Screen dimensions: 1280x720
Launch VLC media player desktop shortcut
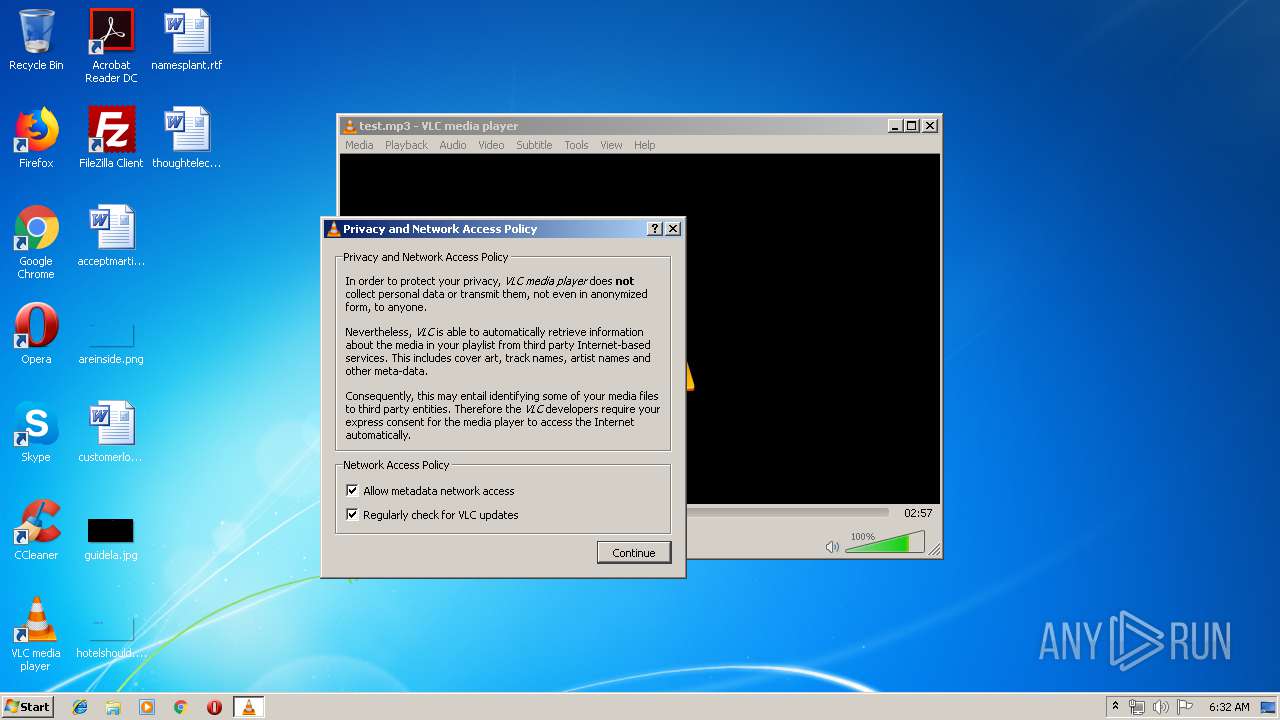(x=36, y=635)
